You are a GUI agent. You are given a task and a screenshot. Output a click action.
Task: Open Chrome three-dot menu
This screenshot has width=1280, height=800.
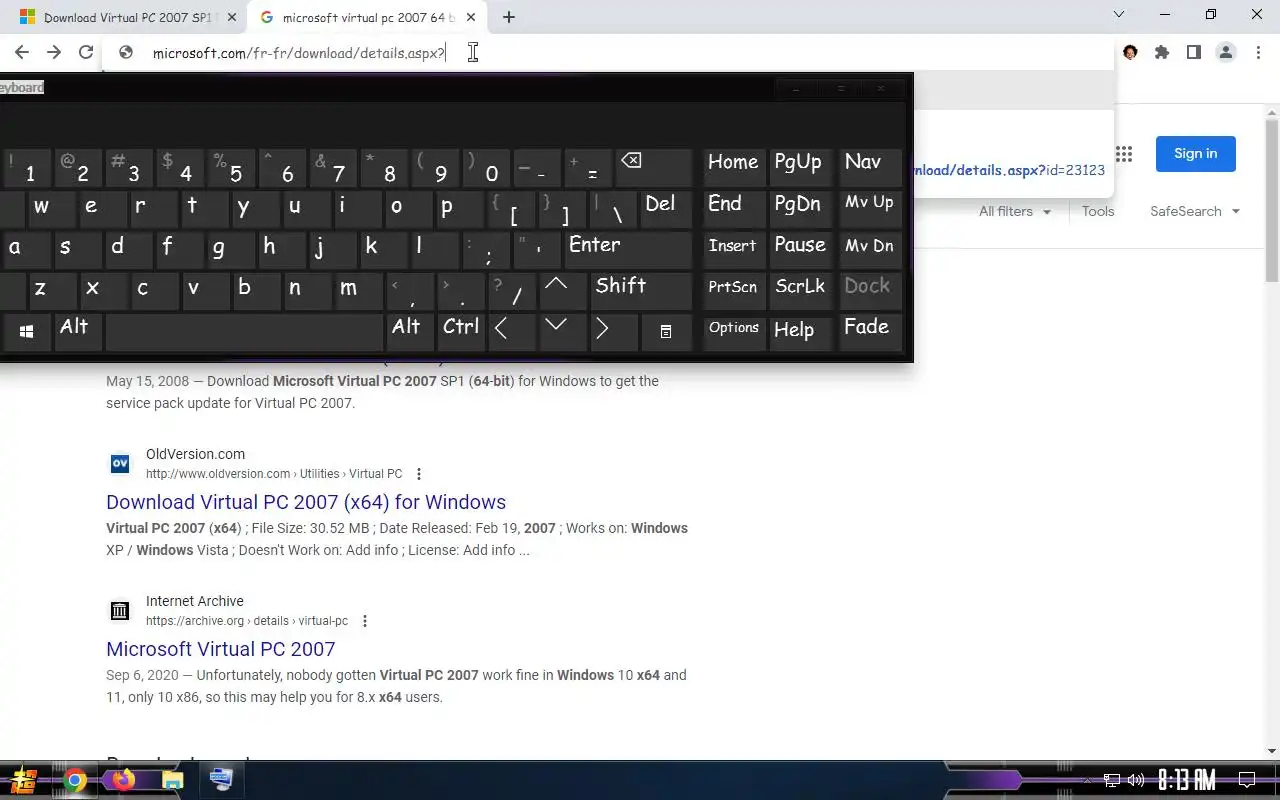coord(1258,53)
